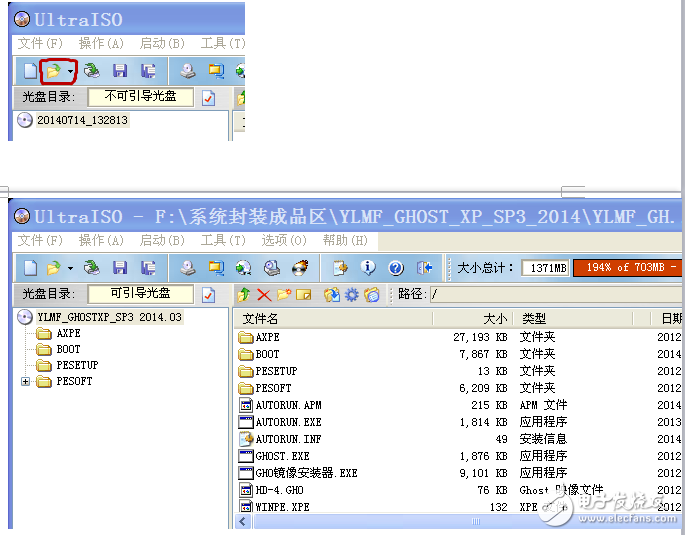Screen dimensions: 685x535
Task: Click Make CD image icon in lower UltraISO toolbar
Action: (188, 268)
